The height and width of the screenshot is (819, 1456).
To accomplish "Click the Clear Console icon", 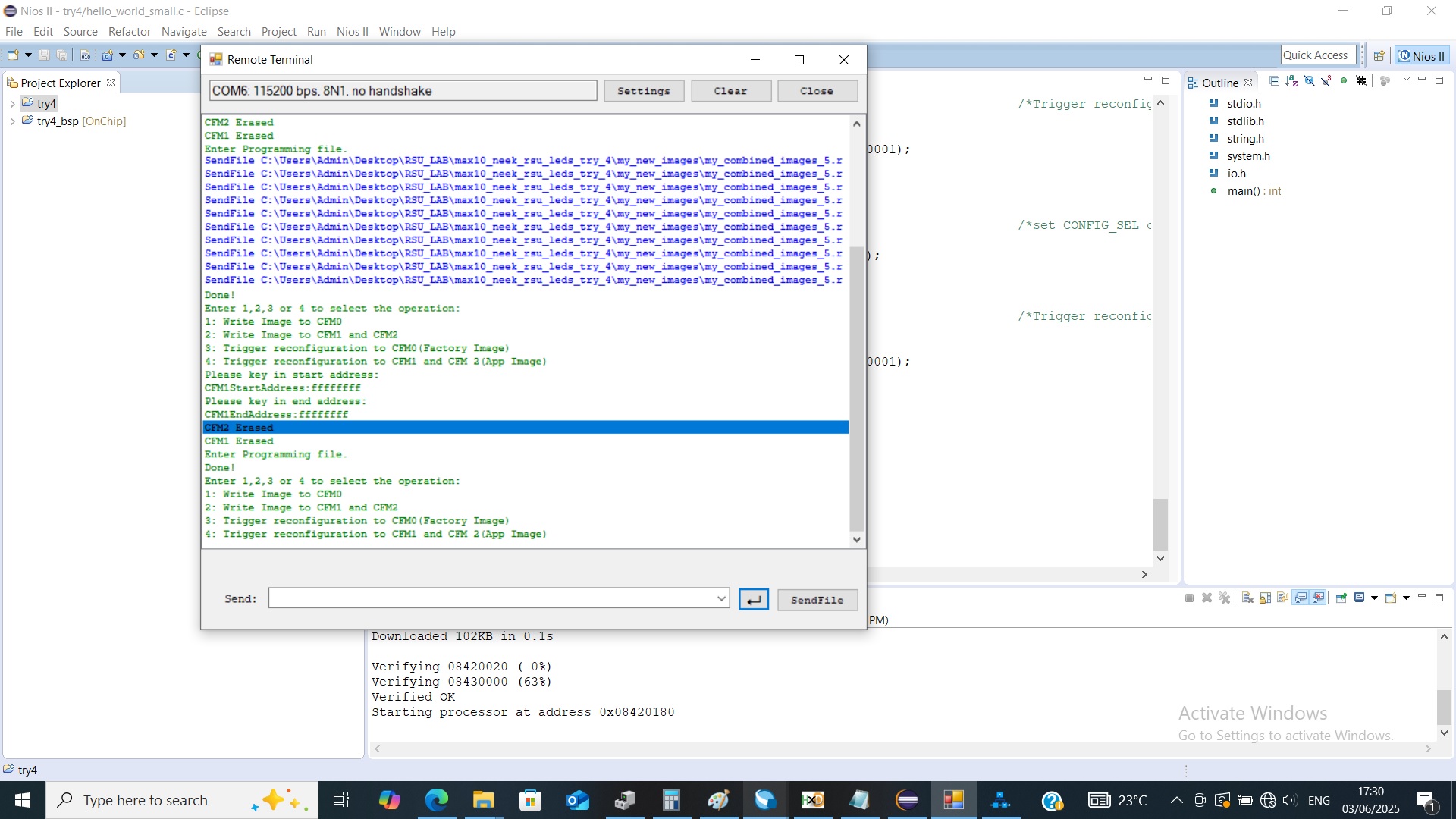I will click(1247, 598).
